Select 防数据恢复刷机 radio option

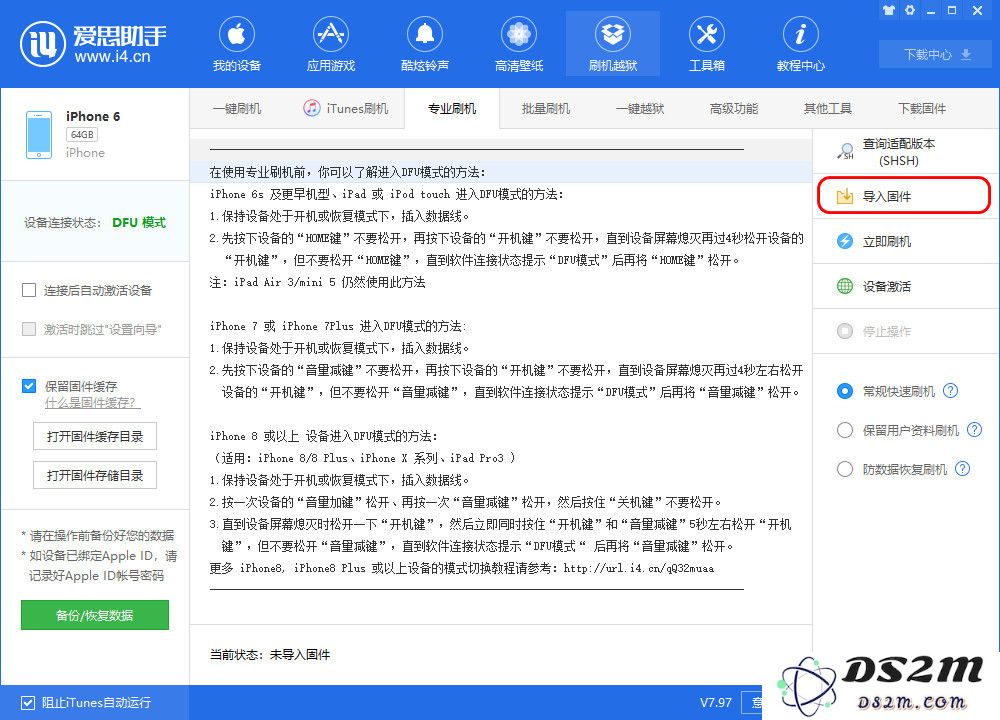point(844,469)
